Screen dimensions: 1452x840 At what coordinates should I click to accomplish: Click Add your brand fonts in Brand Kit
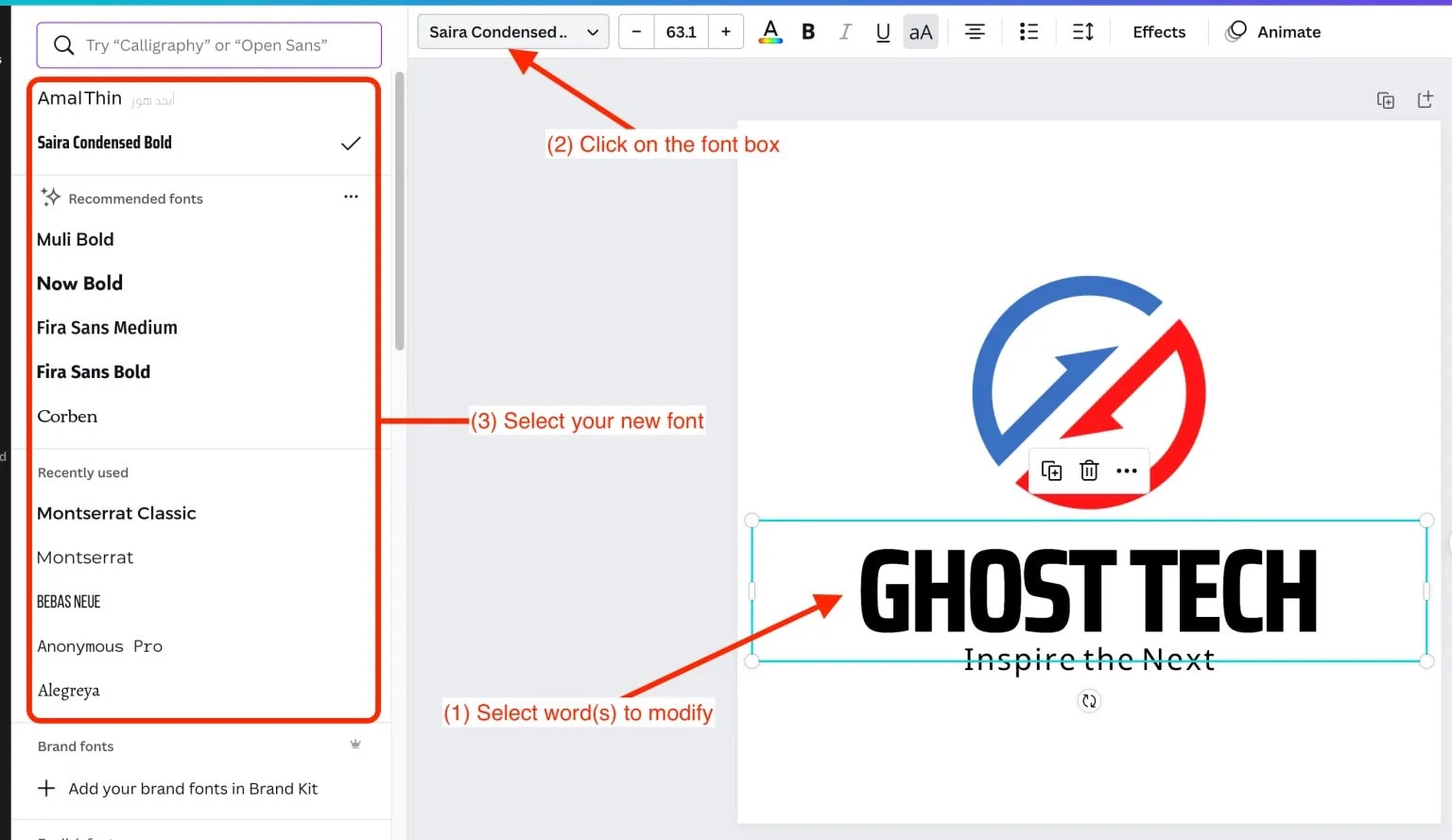pyautogui.click(x=178, y=789)
